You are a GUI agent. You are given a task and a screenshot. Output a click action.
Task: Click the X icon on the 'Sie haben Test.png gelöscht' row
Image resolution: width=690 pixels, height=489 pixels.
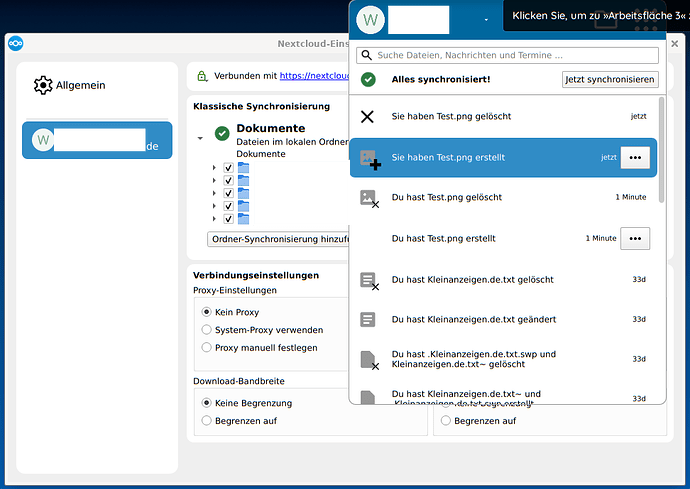(x=367, y=116)
